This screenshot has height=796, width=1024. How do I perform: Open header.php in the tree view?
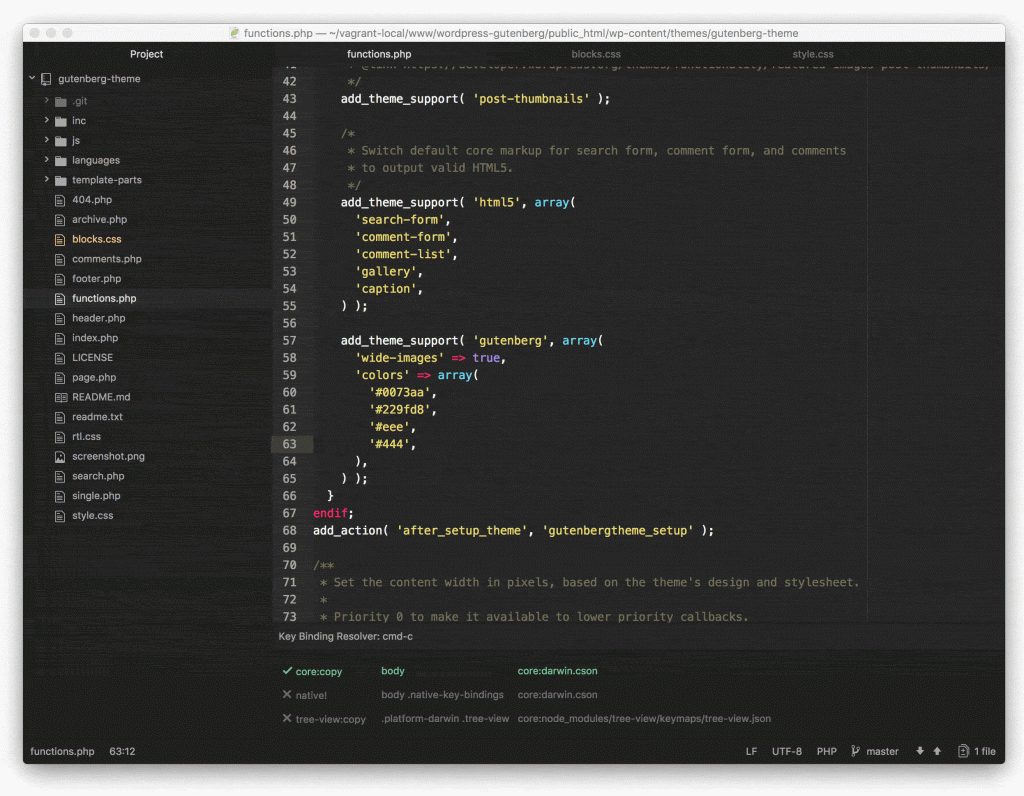tap(98, 318)
